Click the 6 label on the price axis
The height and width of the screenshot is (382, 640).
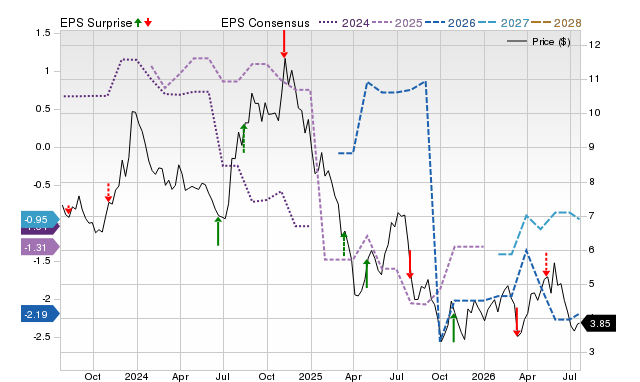pyautogui.click(x=592, y=250)
